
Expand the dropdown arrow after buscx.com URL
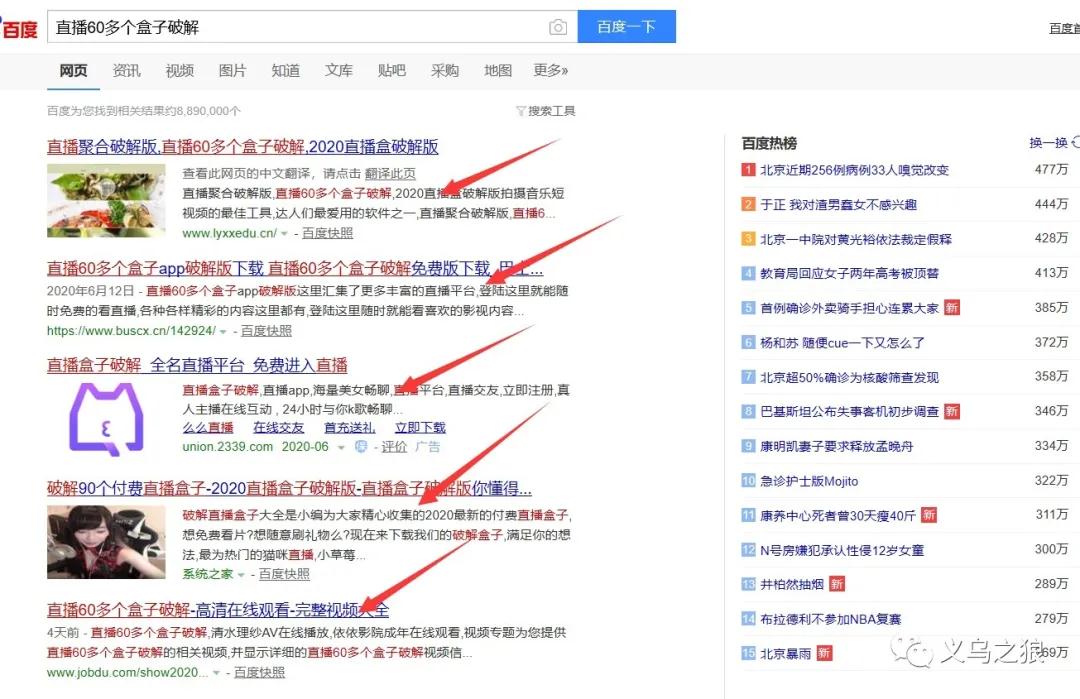coord(223,331)
